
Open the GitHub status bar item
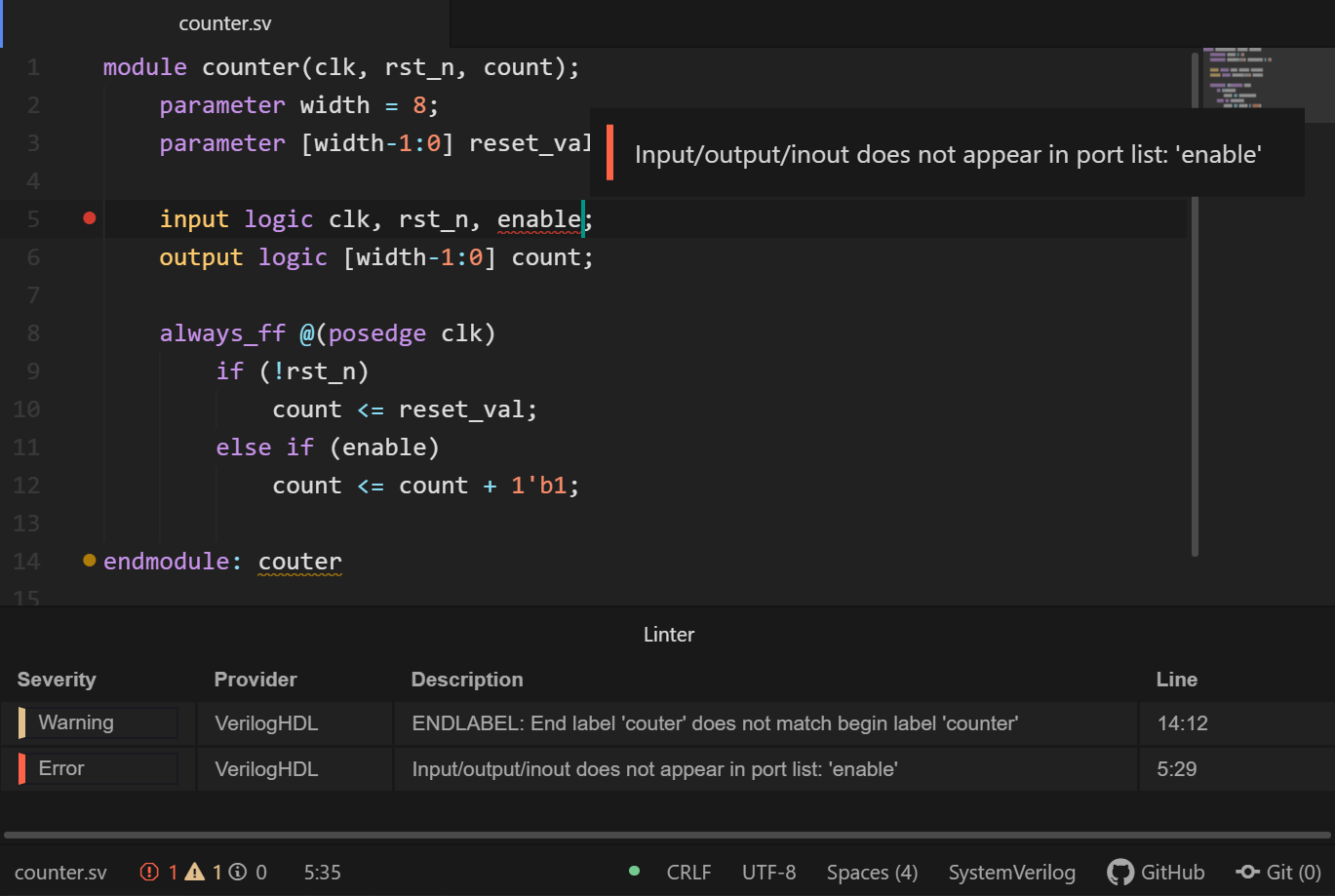point(1156,873)
